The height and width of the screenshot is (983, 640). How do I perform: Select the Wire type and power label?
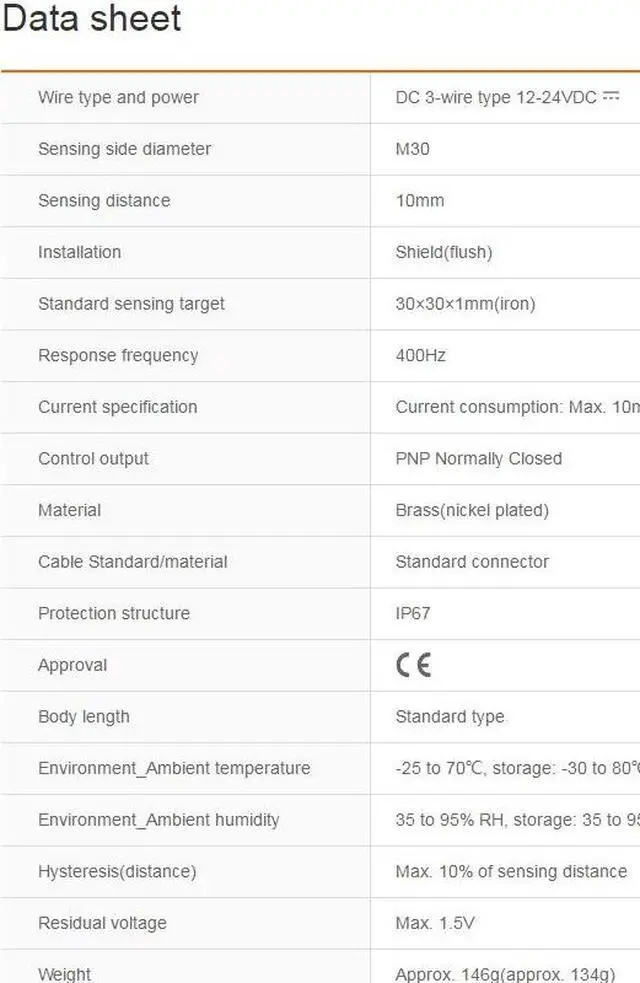click(x=118, y=97)
